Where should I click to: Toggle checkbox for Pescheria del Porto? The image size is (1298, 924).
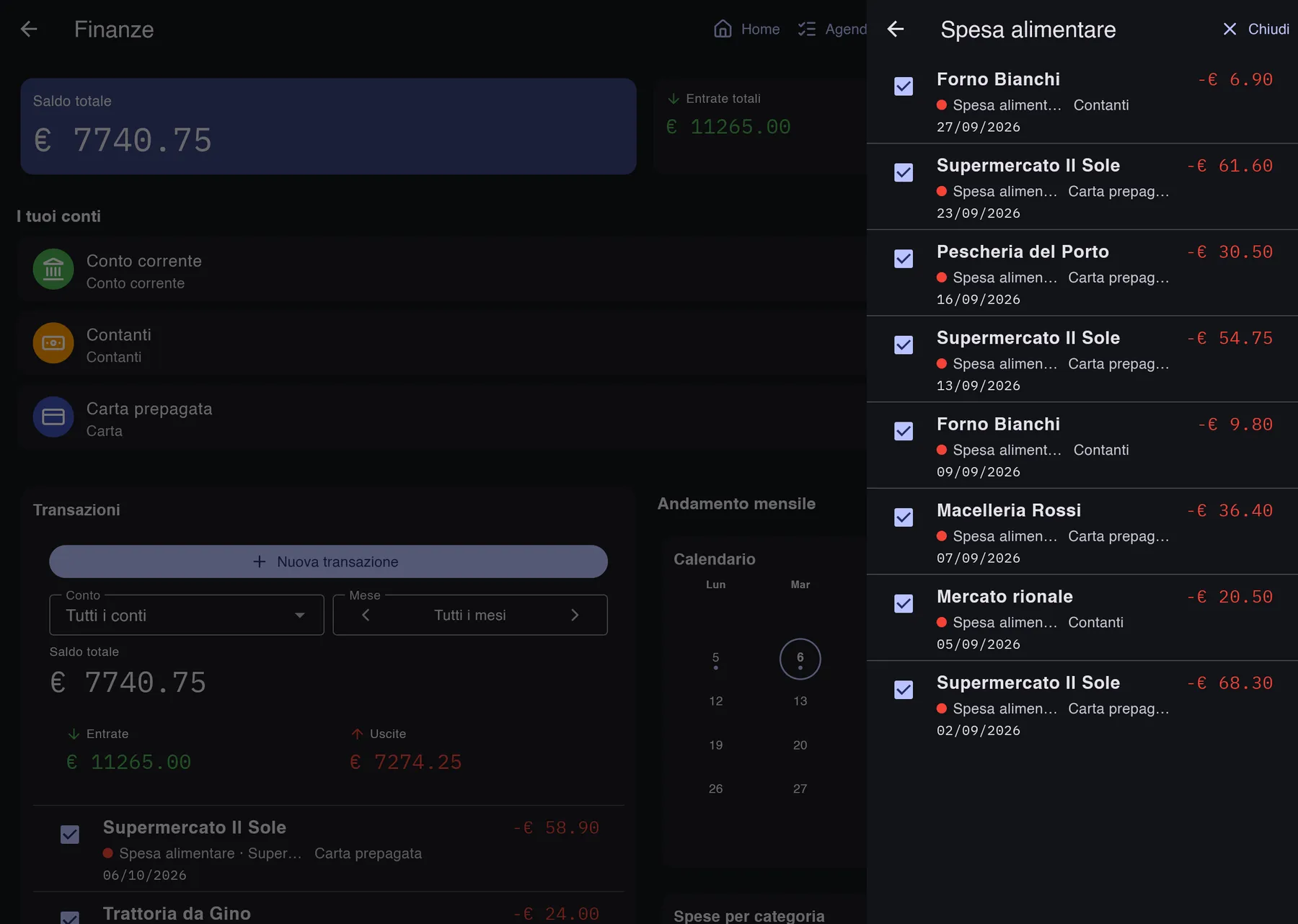[904, 259]
